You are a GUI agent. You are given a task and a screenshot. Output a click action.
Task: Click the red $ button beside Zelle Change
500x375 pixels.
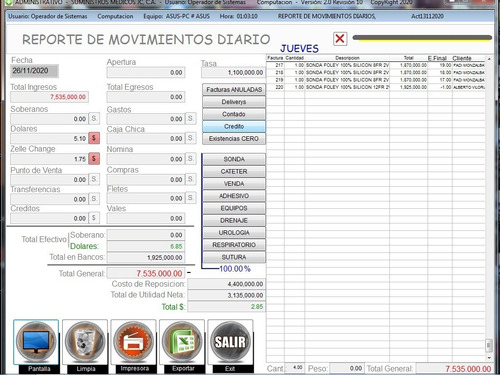pos(94,159)
